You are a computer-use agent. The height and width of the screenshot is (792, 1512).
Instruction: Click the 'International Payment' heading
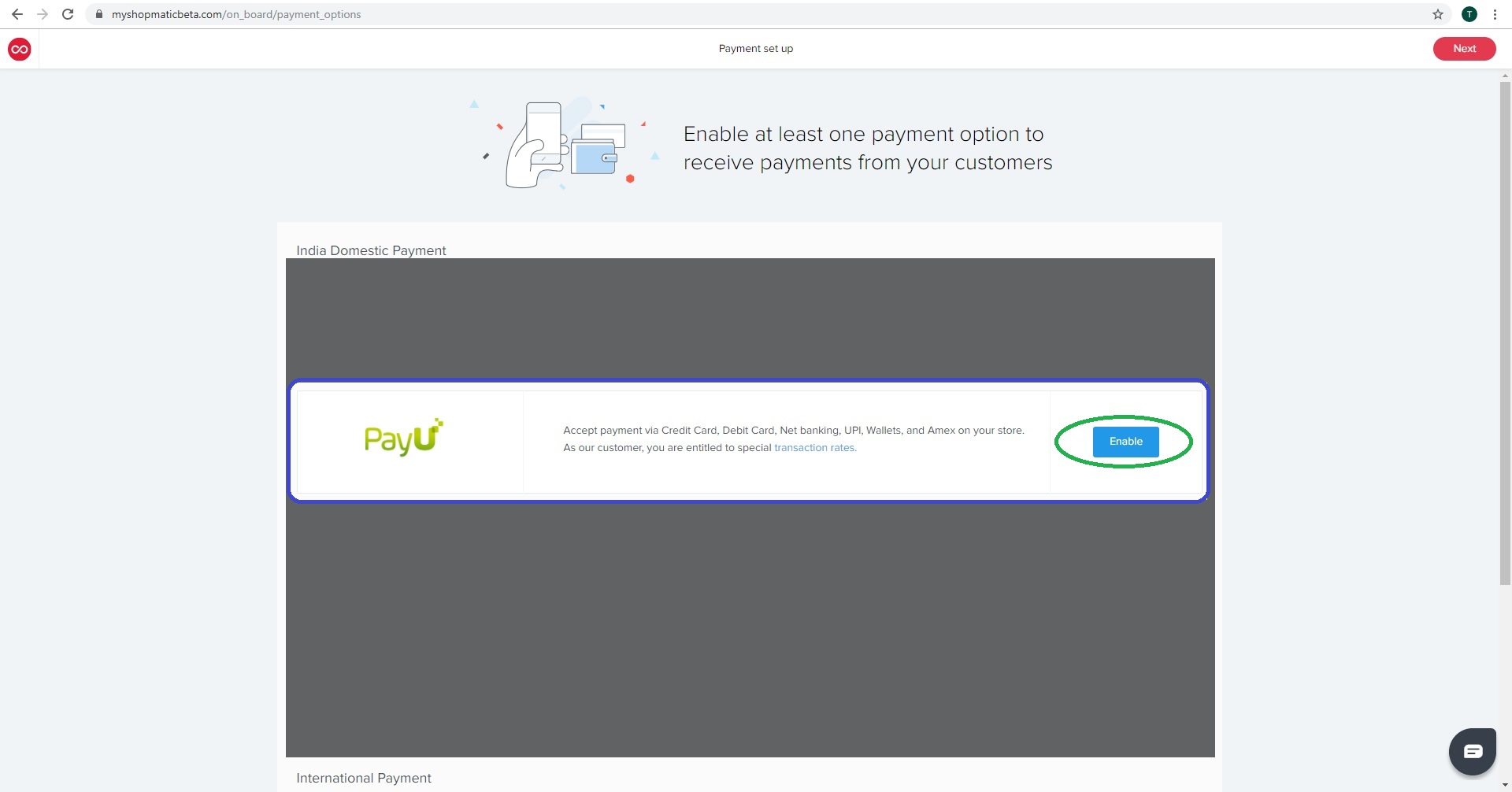tap(364, 778)
